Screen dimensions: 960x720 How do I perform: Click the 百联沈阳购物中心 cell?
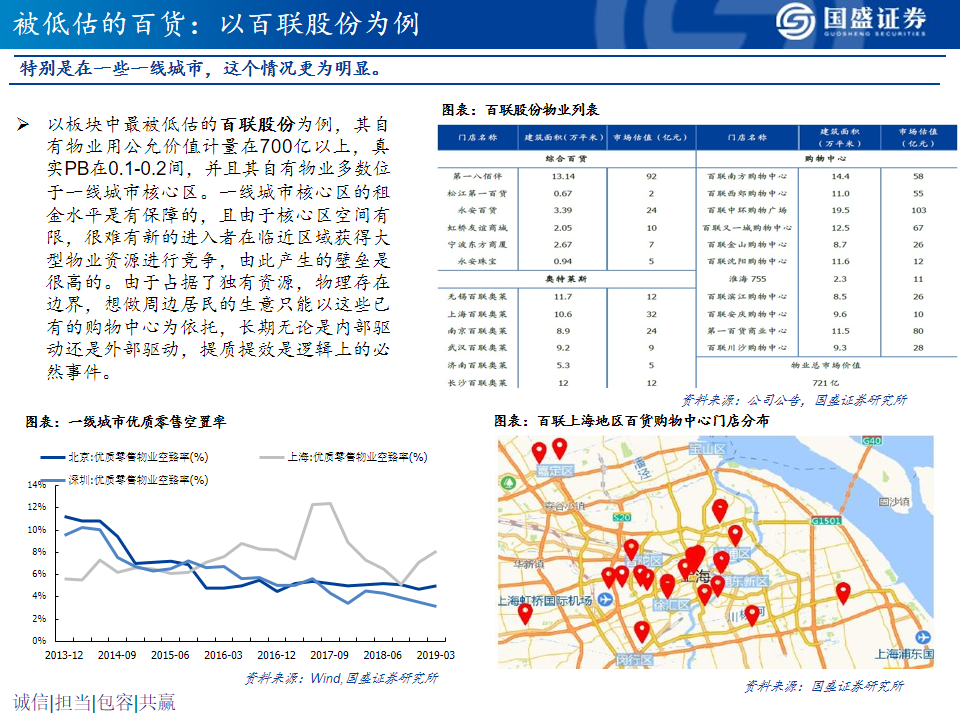point(747,261)
